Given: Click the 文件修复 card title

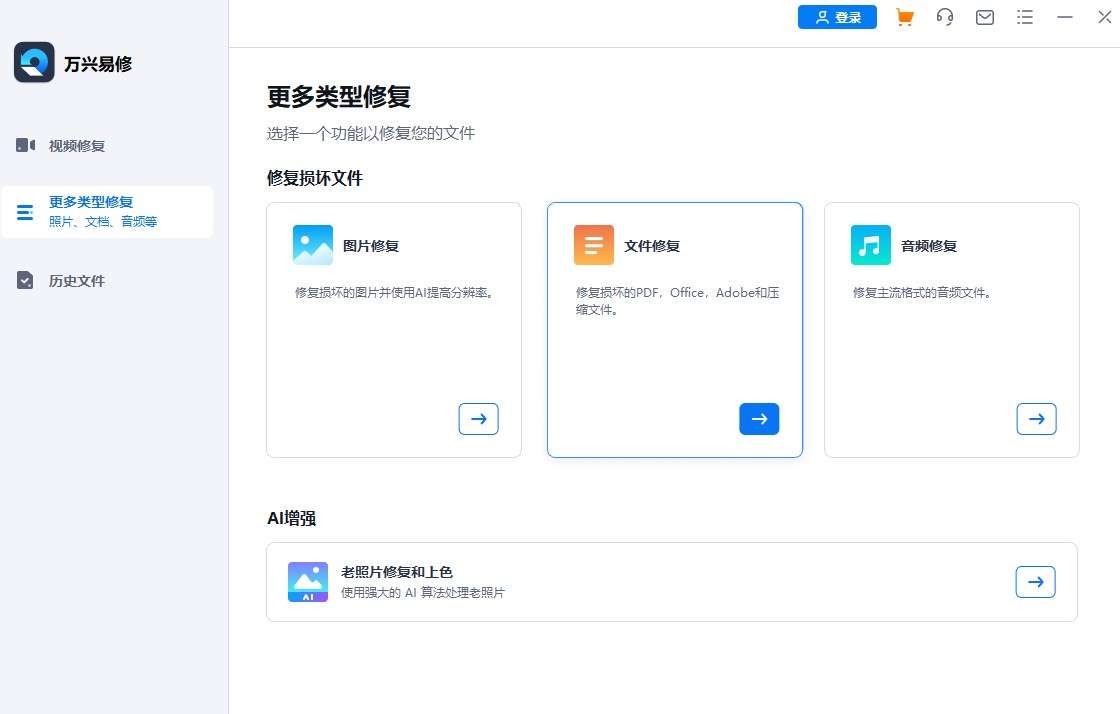Looking at the screenshot, I should [x=652, y=246].
